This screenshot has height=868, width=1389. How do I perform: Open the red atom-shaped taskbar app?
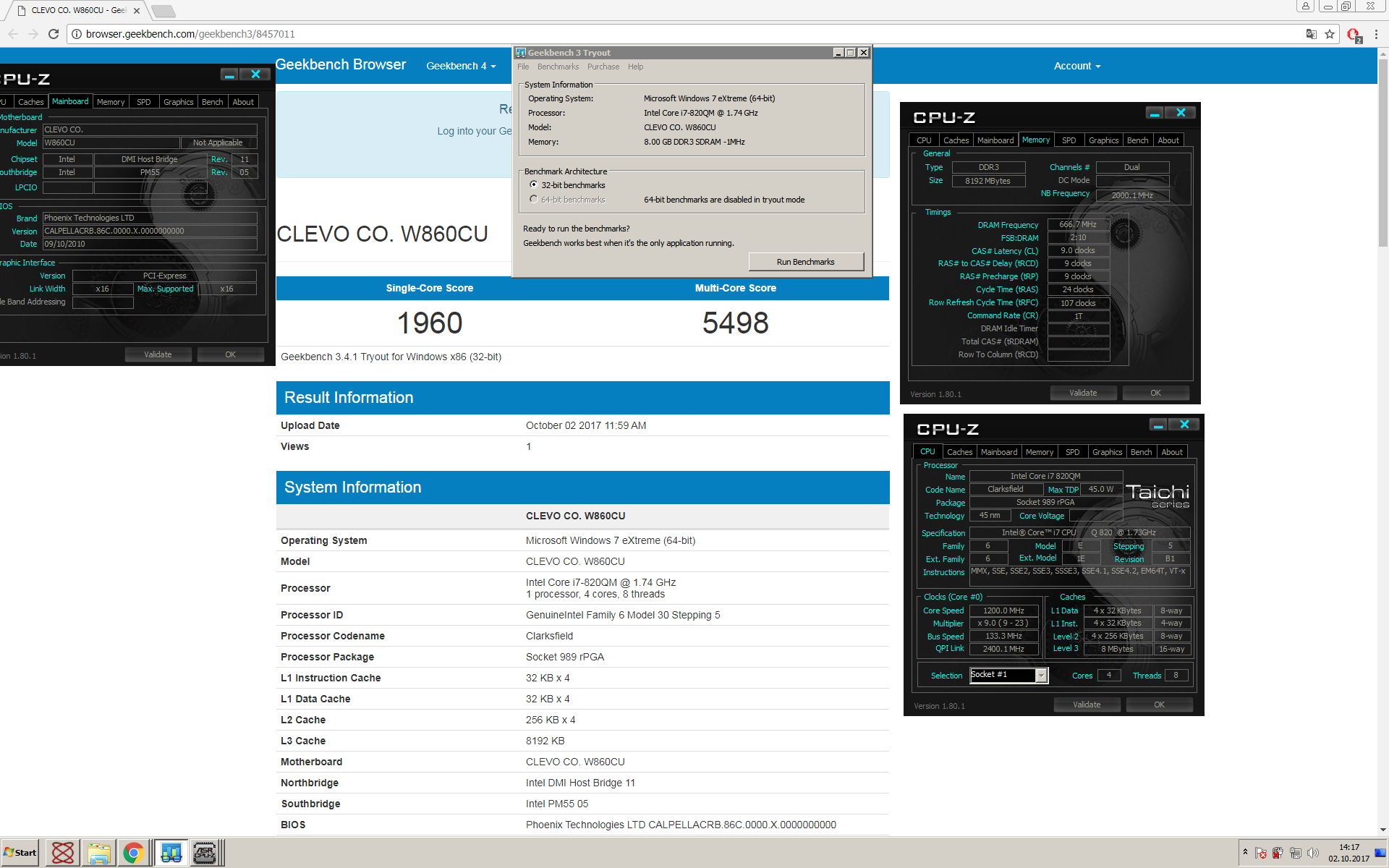[x=63, y=853]
